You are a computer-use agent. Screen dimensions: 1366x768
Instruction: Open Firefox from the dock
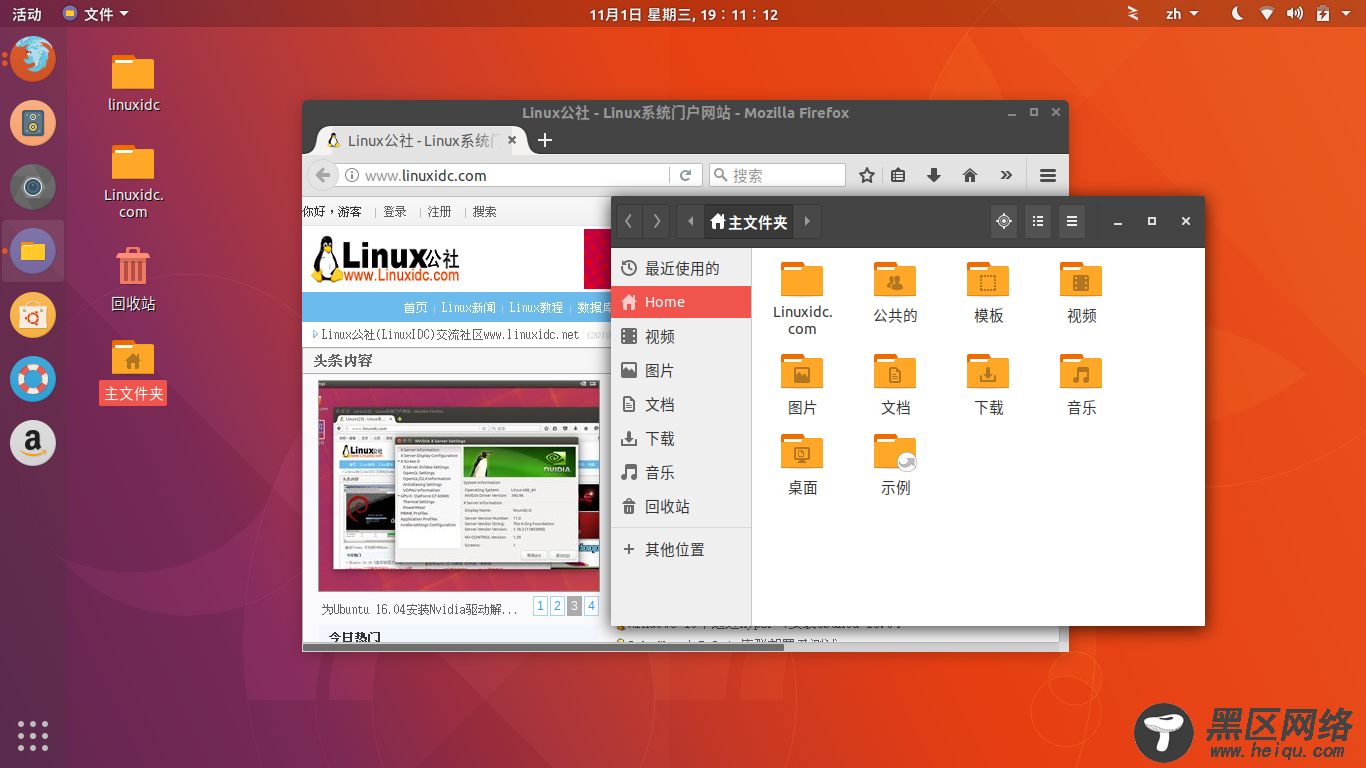tap(33, 59)
